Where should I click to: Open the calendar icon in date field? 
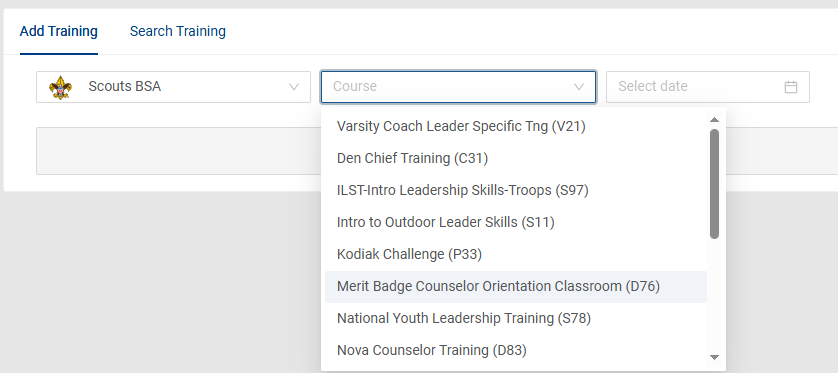pos(791,87)
